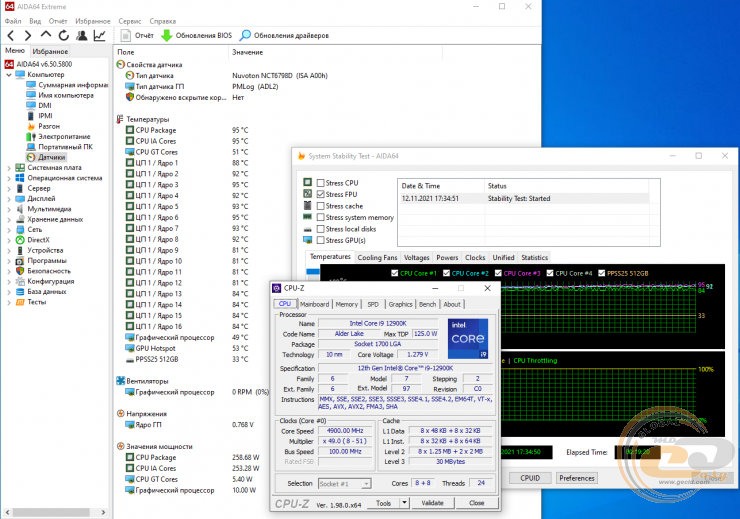This screenshot has height=519, width=740.
Task: Enable the Stress GPU(s) checkbox
Action: click(320, 240)
